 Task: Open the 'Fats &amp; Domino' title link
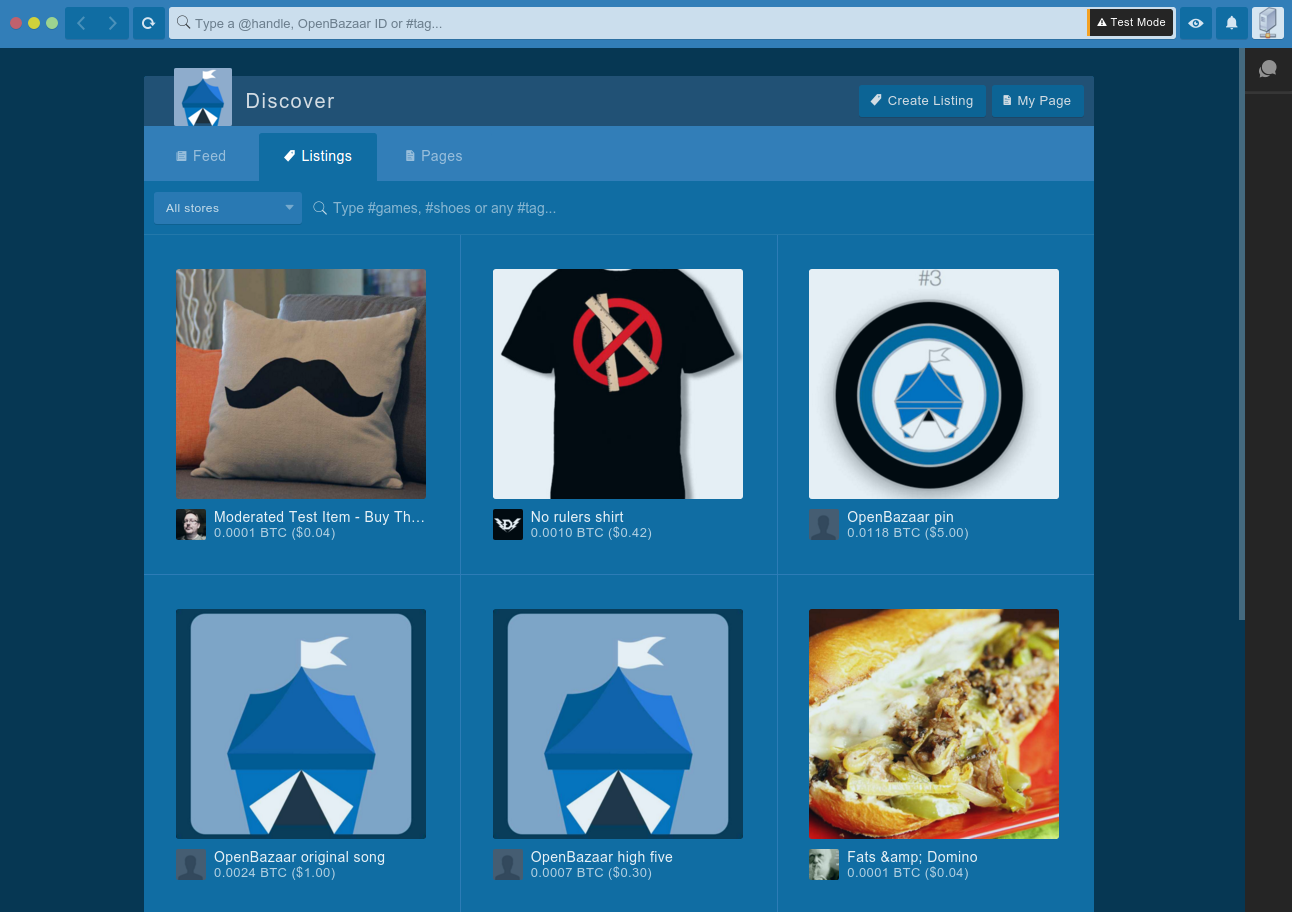[912, 857]
